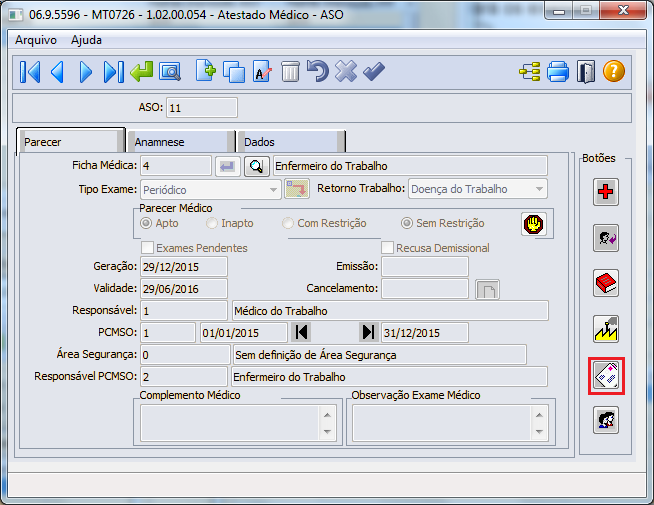Image resolution: width=654 pixels, height=505 pixels.
Task: Expand the Tipo Exame dropdown
Action: click(x=273, y=190)
